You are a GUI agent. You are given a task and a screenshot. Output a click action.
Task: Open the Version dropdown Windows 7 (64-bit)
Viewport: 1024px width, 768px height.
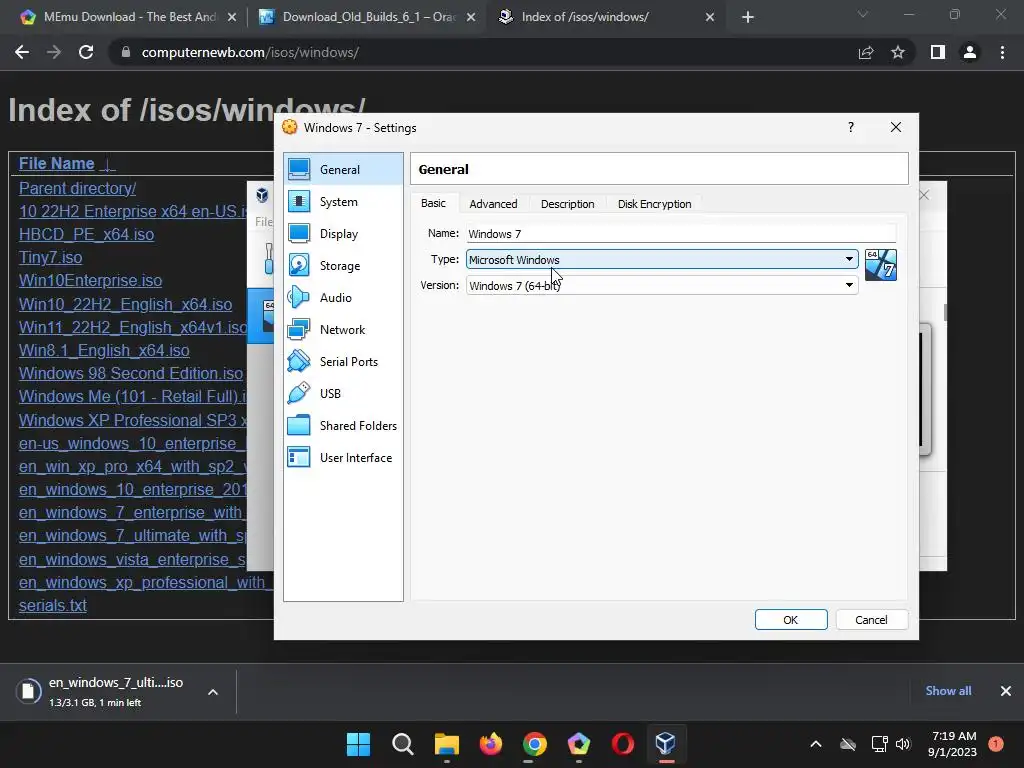(x=662, y=285)
